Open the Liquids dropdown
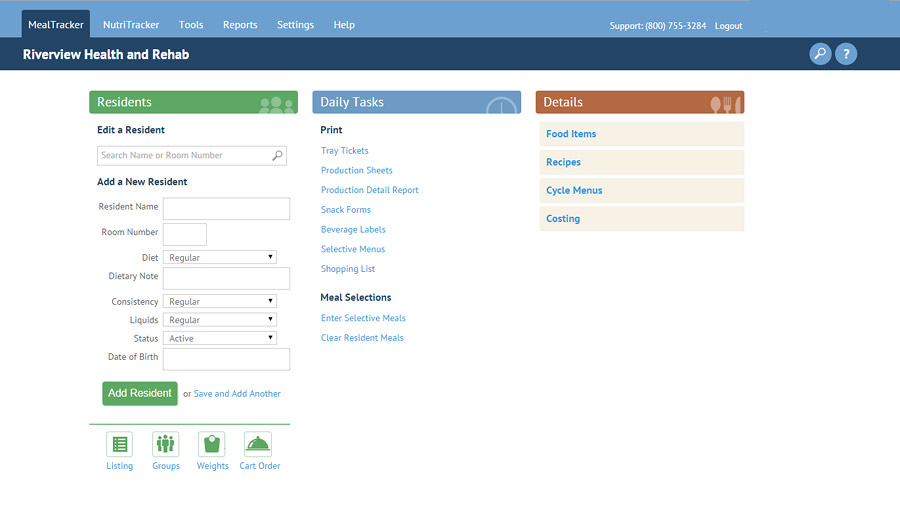The height and width of the screenshot is (509, 900). [220, 320]
